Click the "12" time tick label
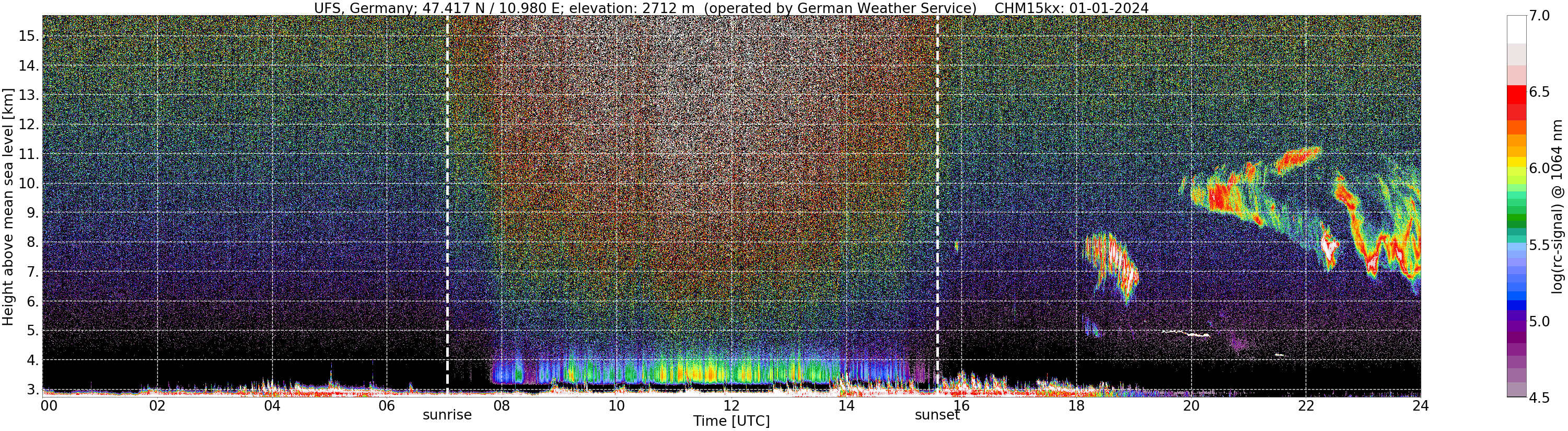This screenshot has width=1568, height=431. [731, 405]
